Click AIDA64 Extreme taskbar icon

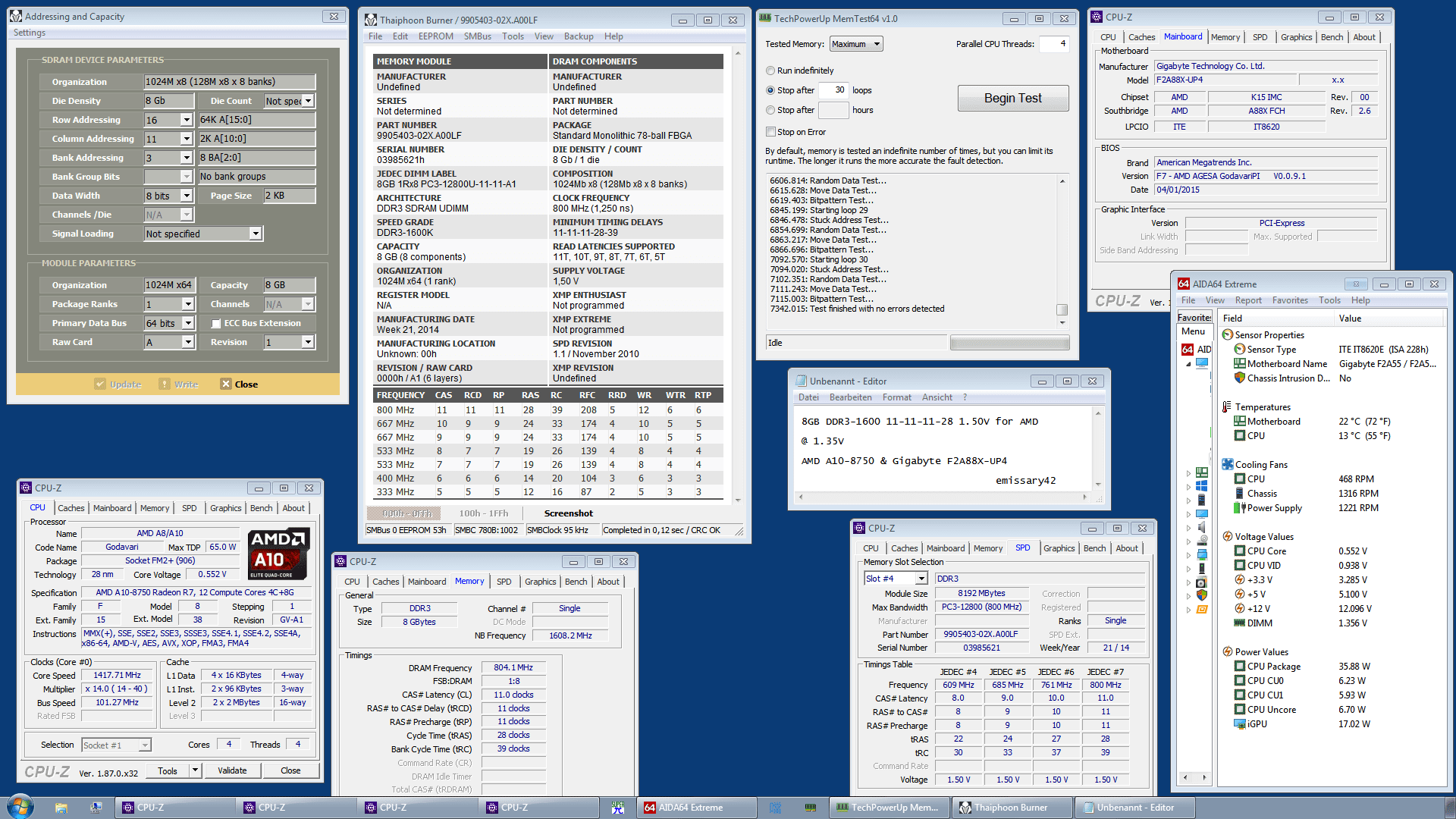pyautogui.click(x=694, y=807)
